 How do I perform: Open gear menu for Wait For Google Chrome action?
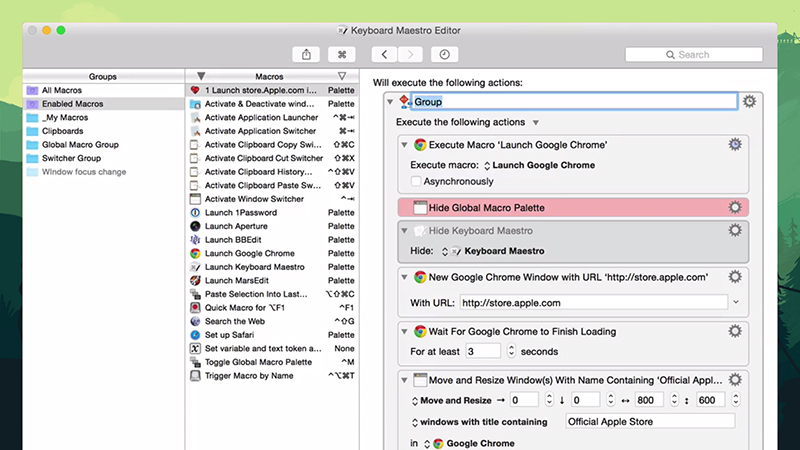coord(735,331)
